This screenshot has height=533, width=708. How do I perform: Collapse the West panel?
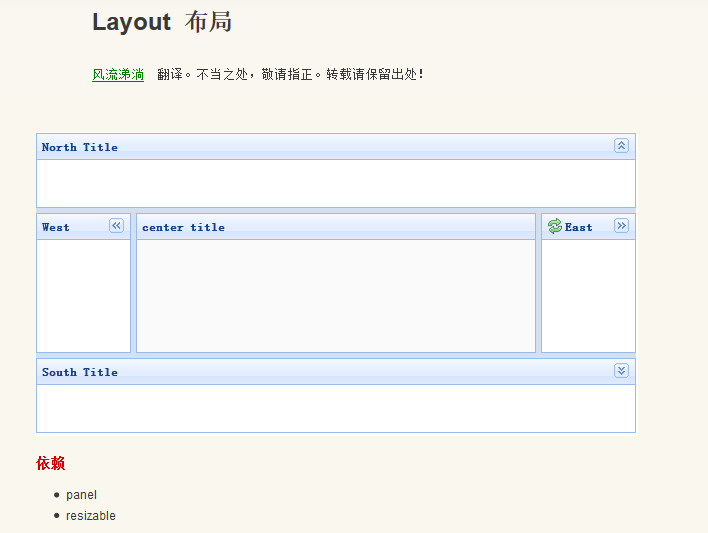pyautogui.click(x=116, y=225)
